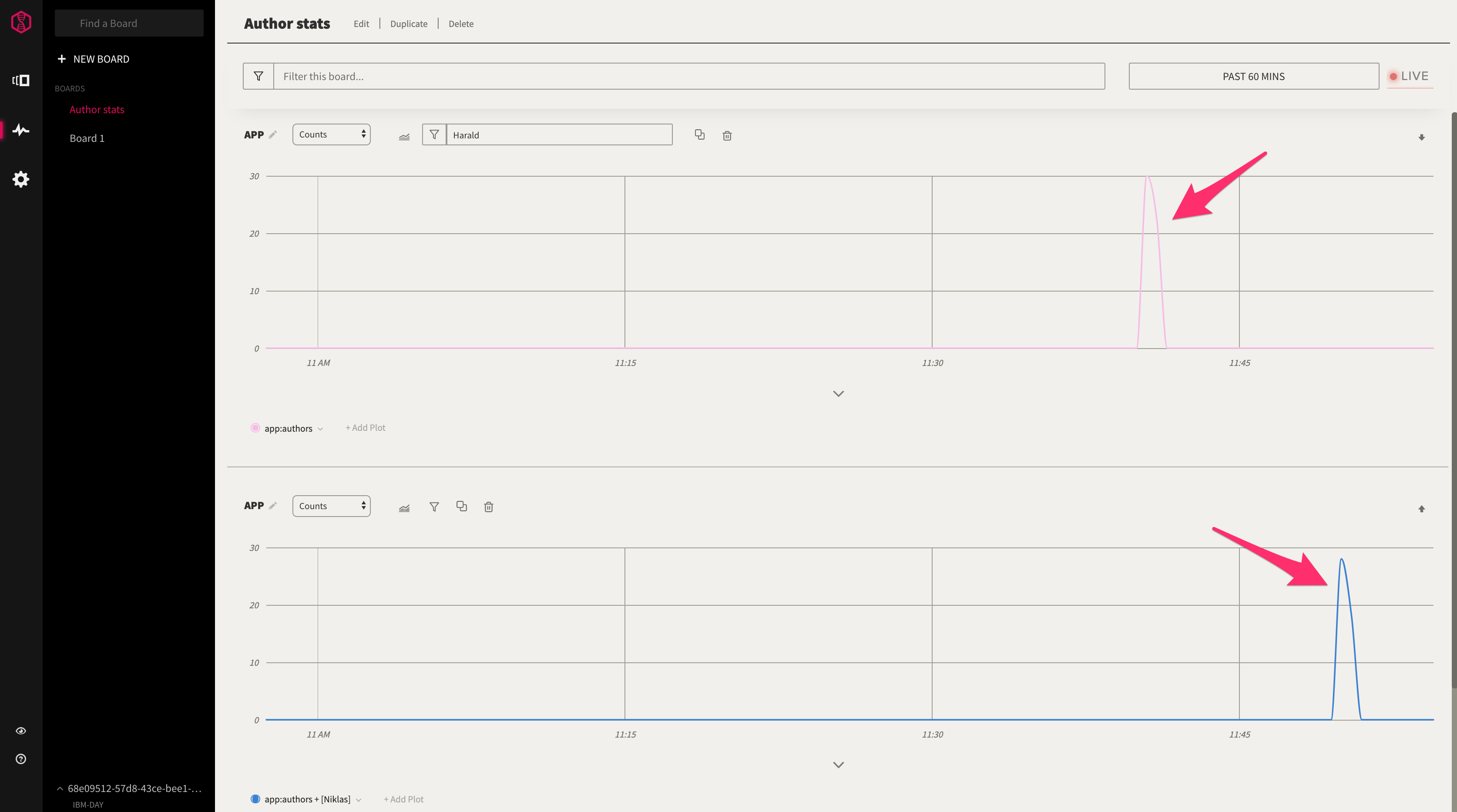Click the Duplicate board link
The image size is (1457, 812).
pyautogui.click(x=408, y=24)
